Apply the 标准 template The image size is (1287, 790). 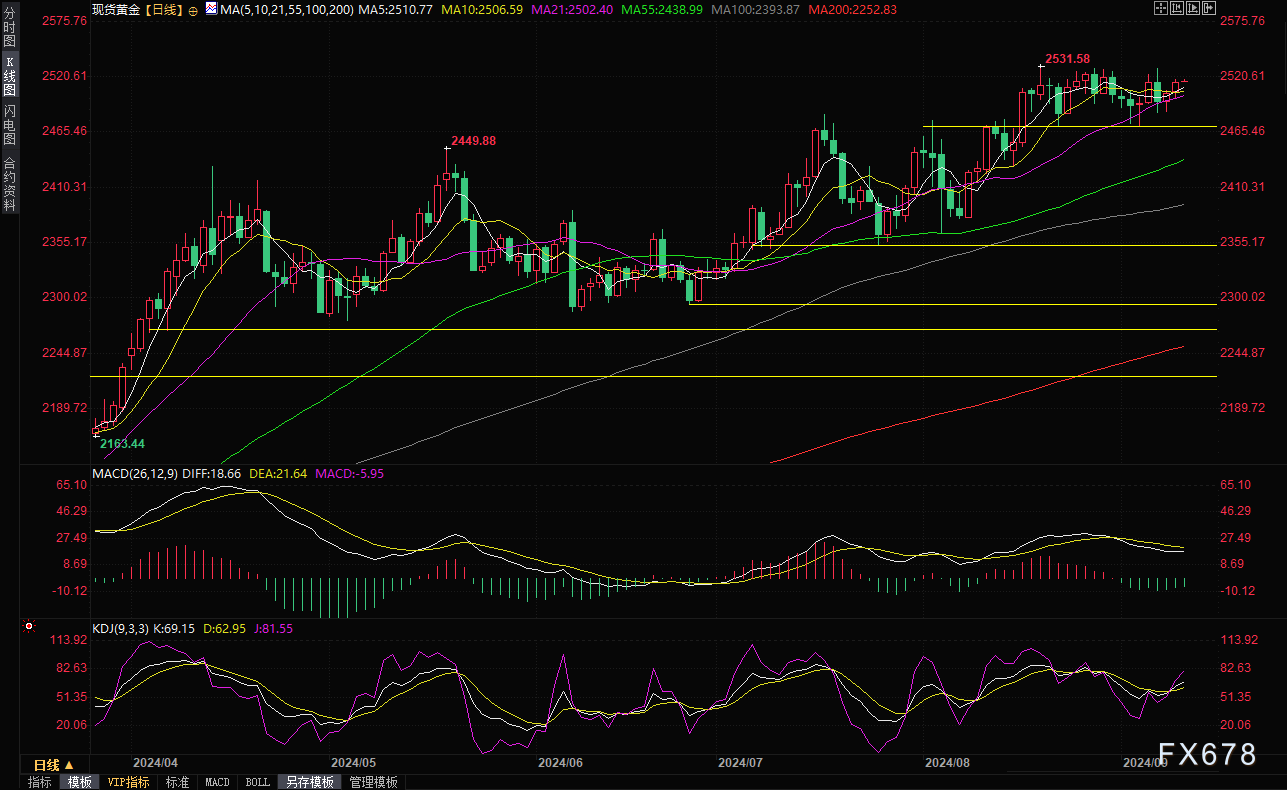point(177,782)
